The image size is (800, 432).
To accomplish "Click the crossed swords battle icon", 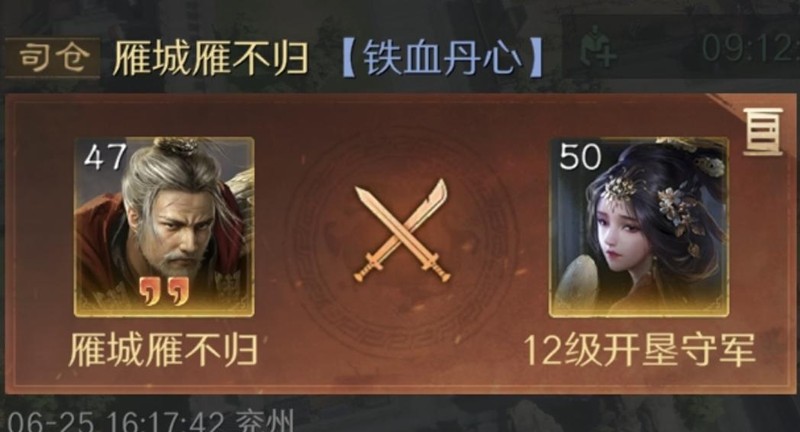I will 401,231.
